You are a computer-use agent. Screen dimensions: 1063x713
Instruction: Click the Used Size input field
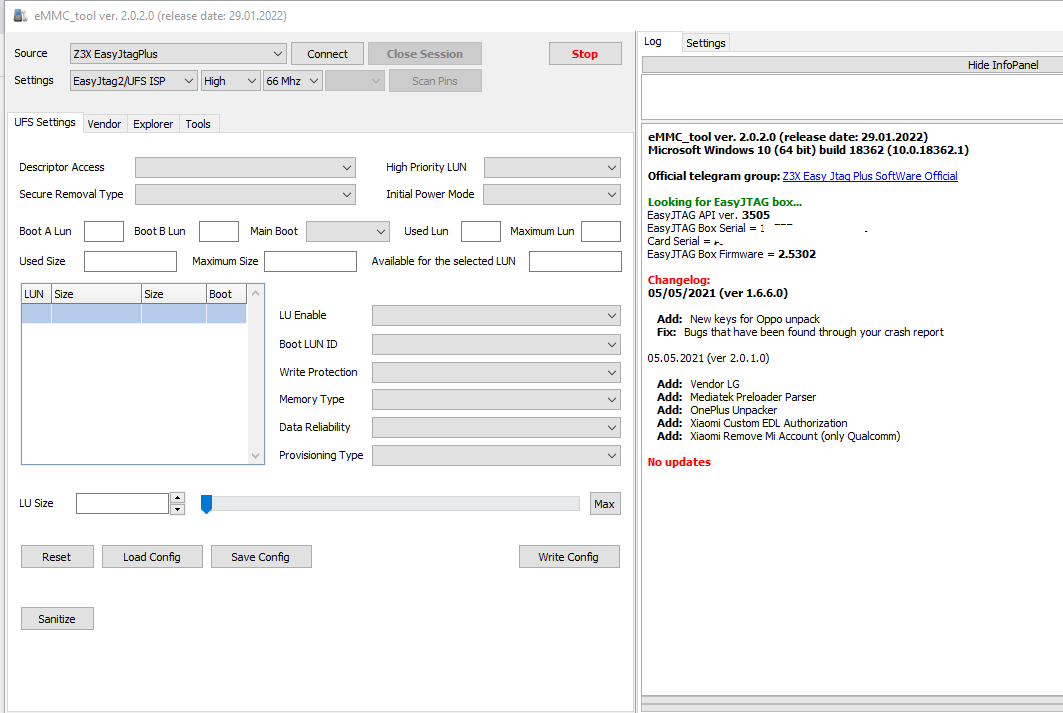(x=130, y=262)
